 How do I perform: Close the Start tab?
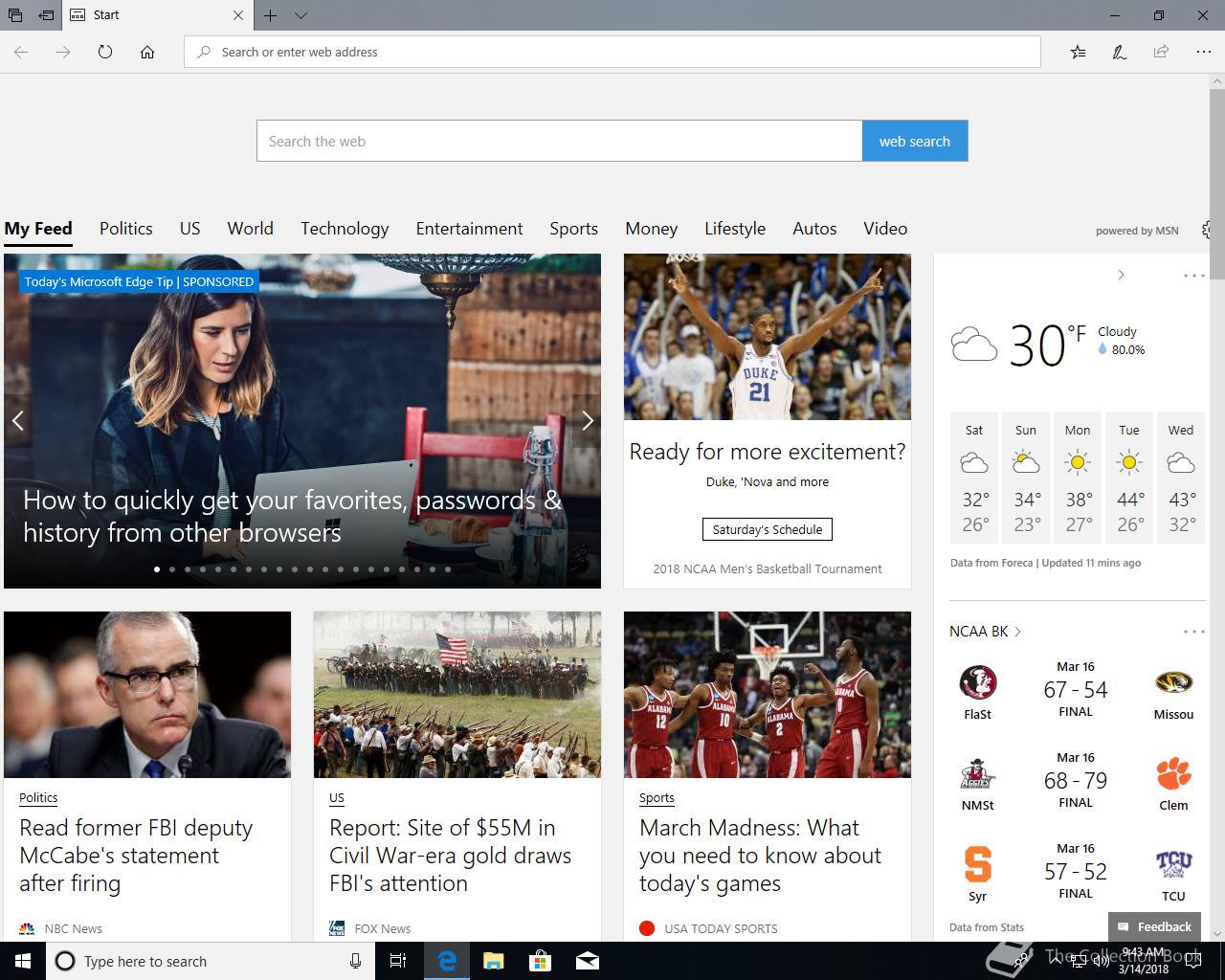[x=238, y=15]
